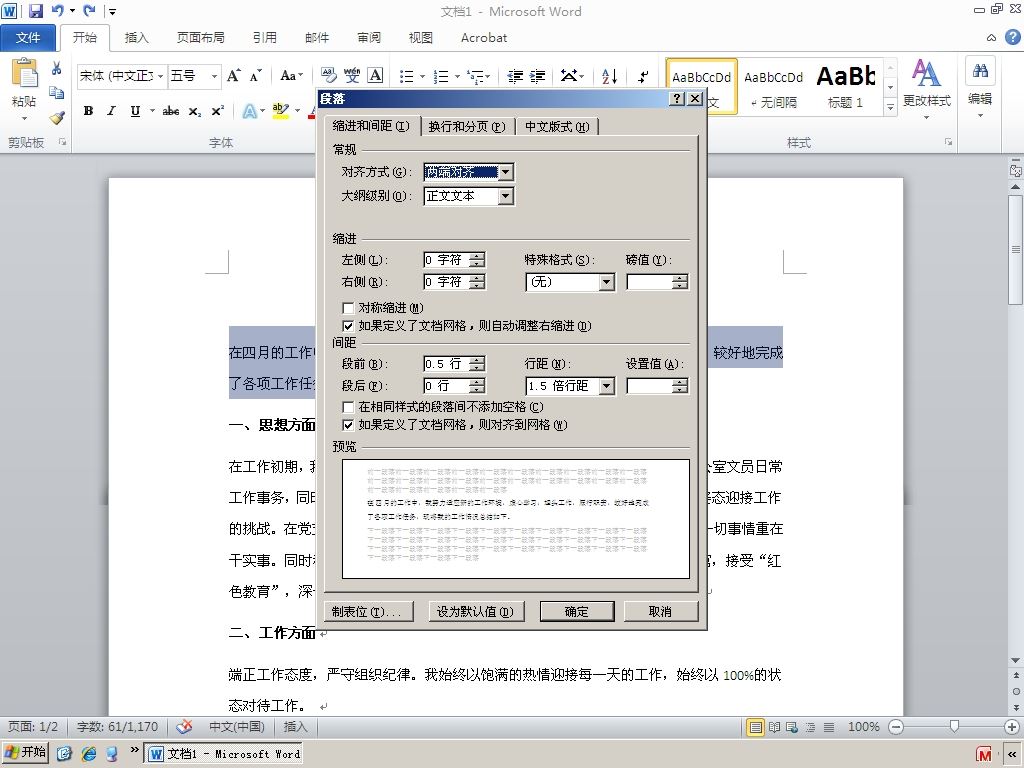Click the Copy icon in clipboard group

57,93
